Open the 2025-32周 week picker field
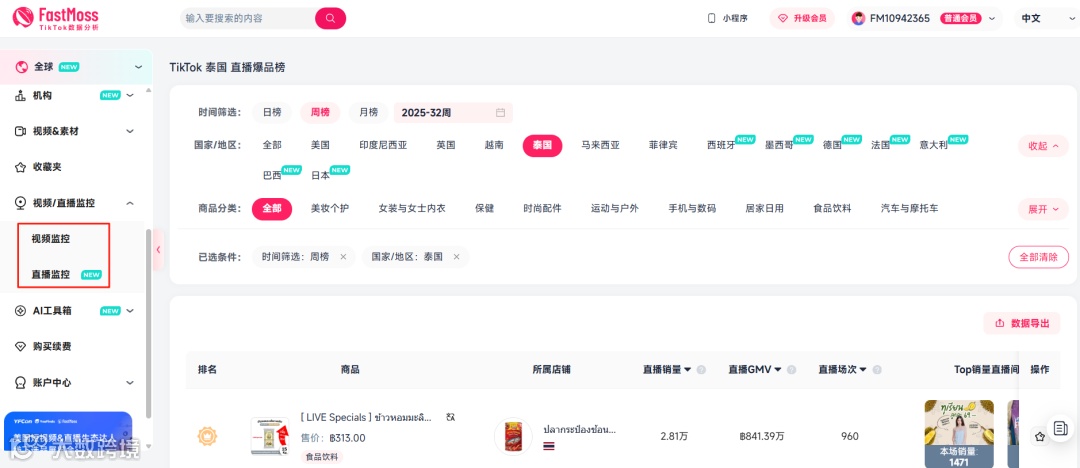 coord(453,112)
